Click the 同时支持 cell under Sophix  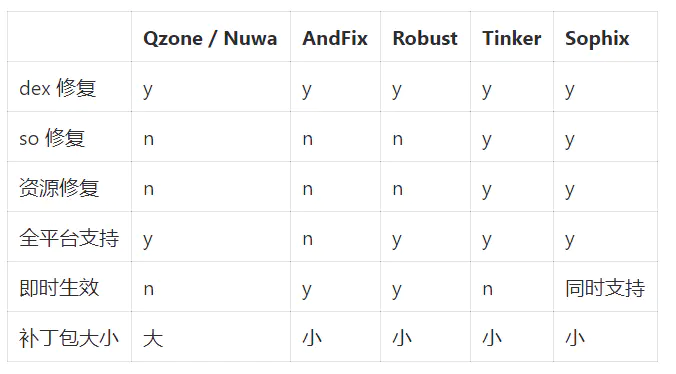tap(605, 288)
